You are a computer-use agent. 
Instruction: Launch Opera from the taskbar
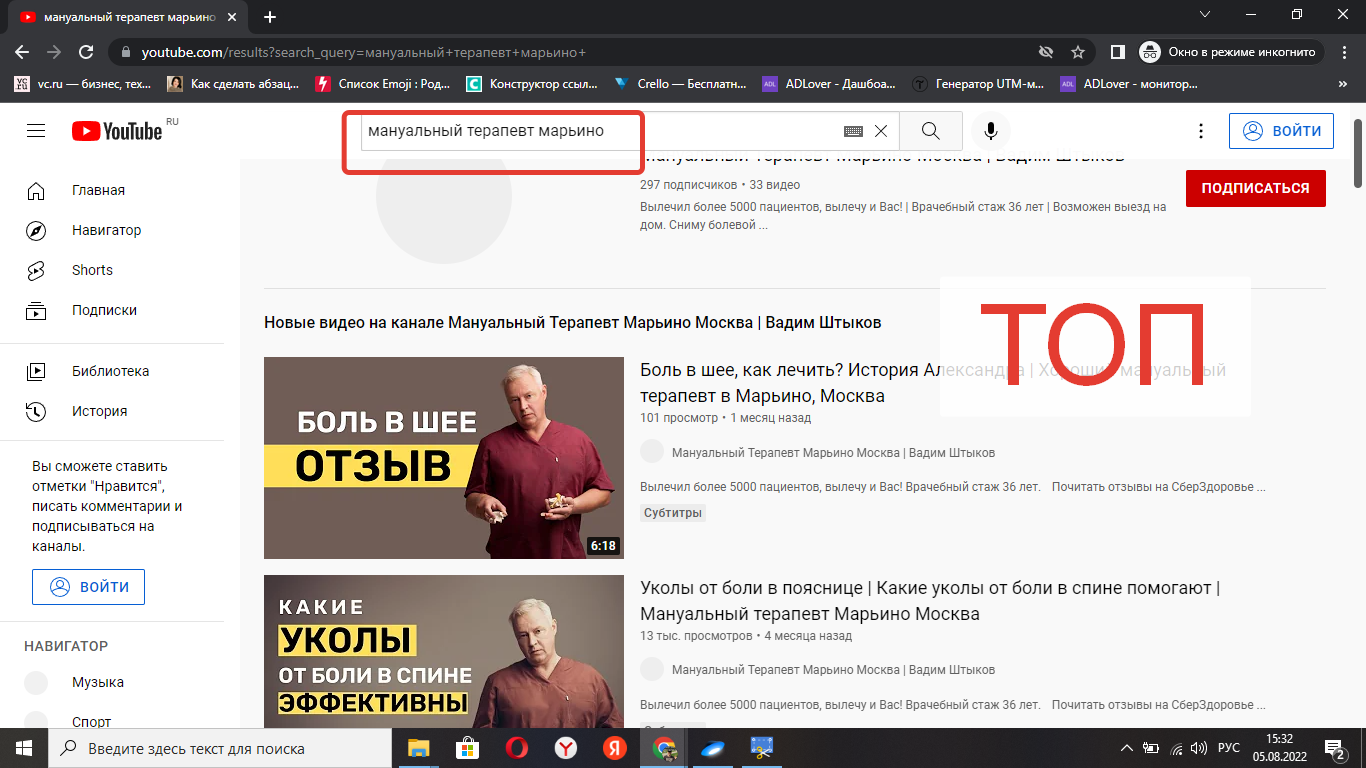coord(516,748)
